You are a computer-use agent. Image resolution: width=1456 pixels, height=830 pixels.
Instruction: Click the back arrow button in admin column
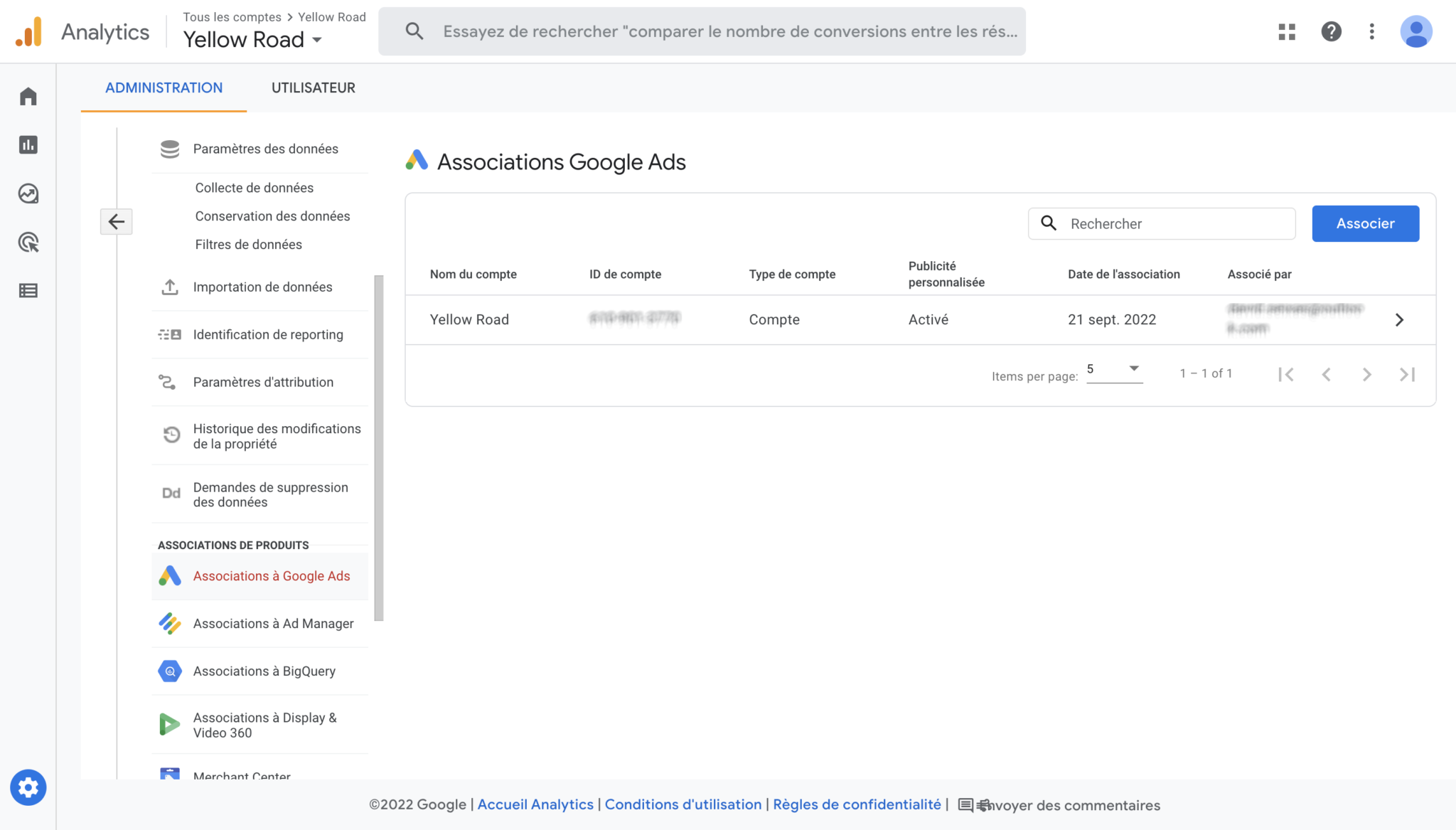tap(117, 222)
